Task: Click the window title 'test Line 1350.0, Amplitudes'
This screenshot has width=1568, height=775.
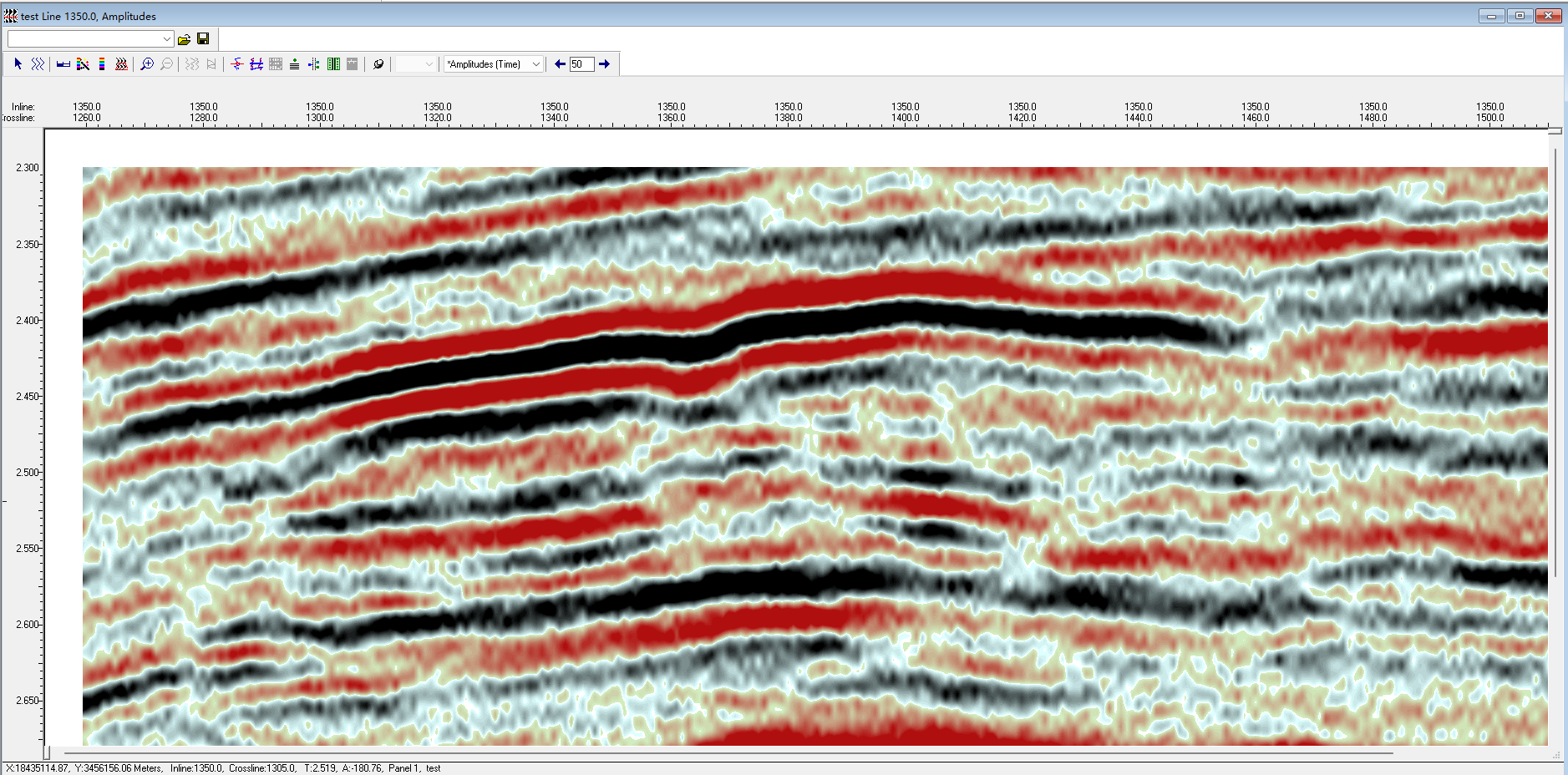Action: coord(89,16)
